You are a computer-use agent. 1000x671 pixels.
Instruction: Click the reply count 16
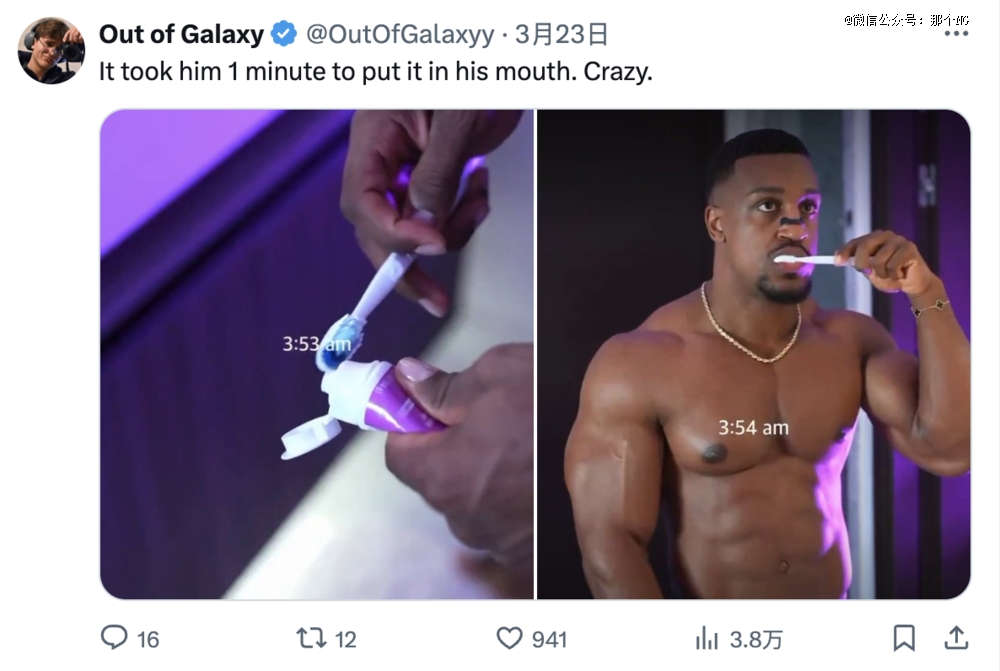(x=148, y=639)
